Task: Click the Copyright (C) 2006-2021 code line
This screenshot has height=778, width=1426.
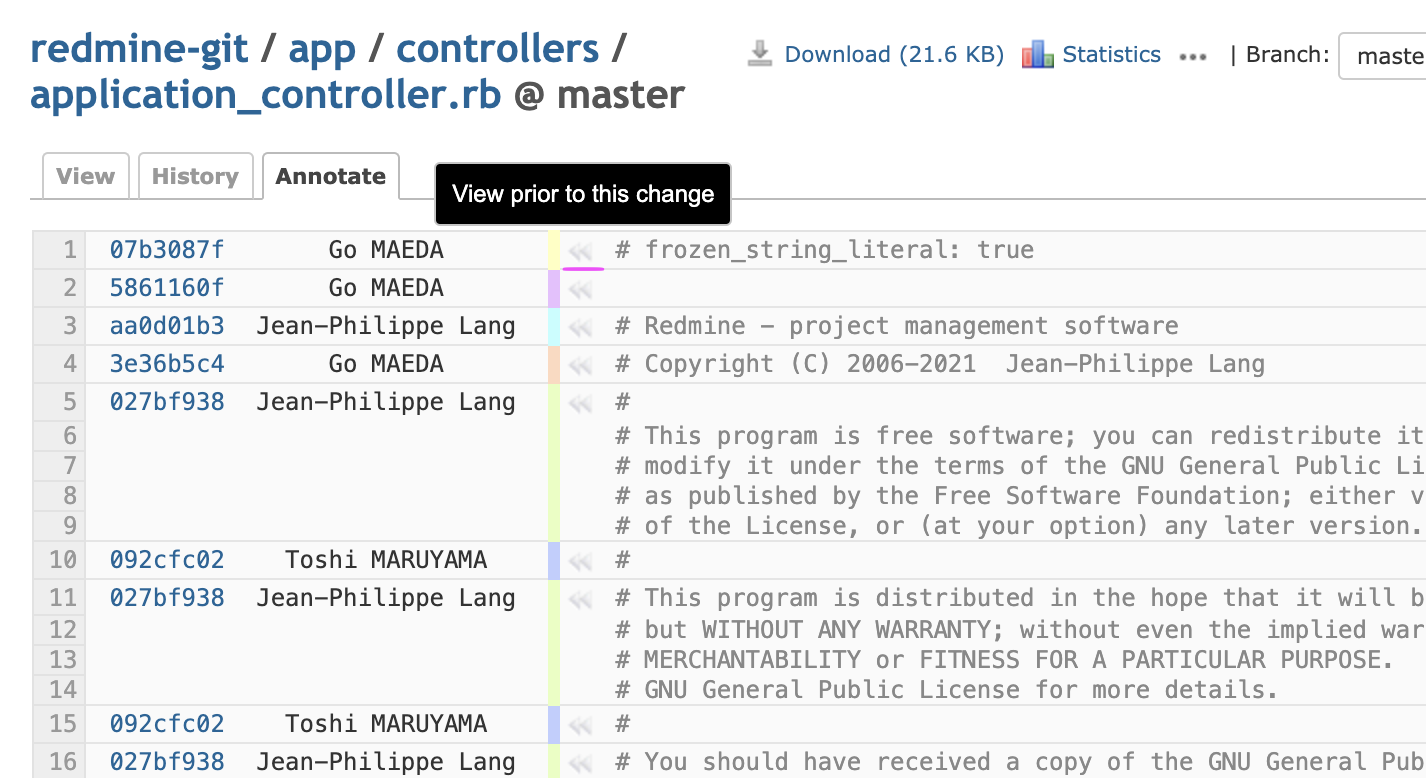Action: tap(940, 364)
